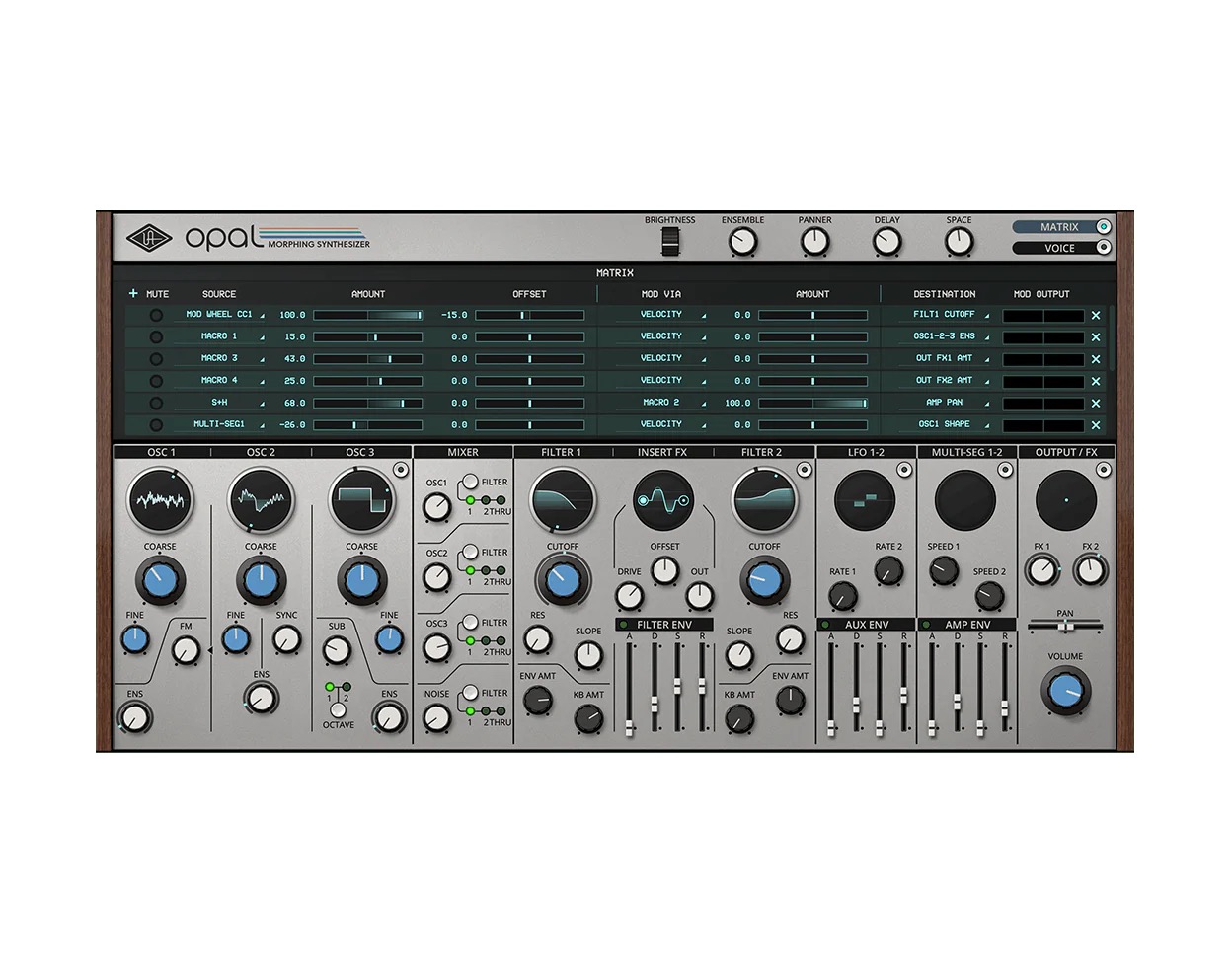Delete the MACRO 4 matrix row
Image resolution: width=1232 pixels, height=967 pixels.
(x=1095, y=382)
